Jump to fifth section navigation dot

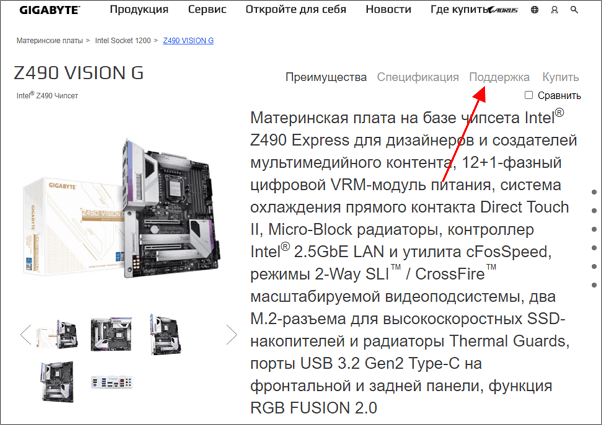594,266
